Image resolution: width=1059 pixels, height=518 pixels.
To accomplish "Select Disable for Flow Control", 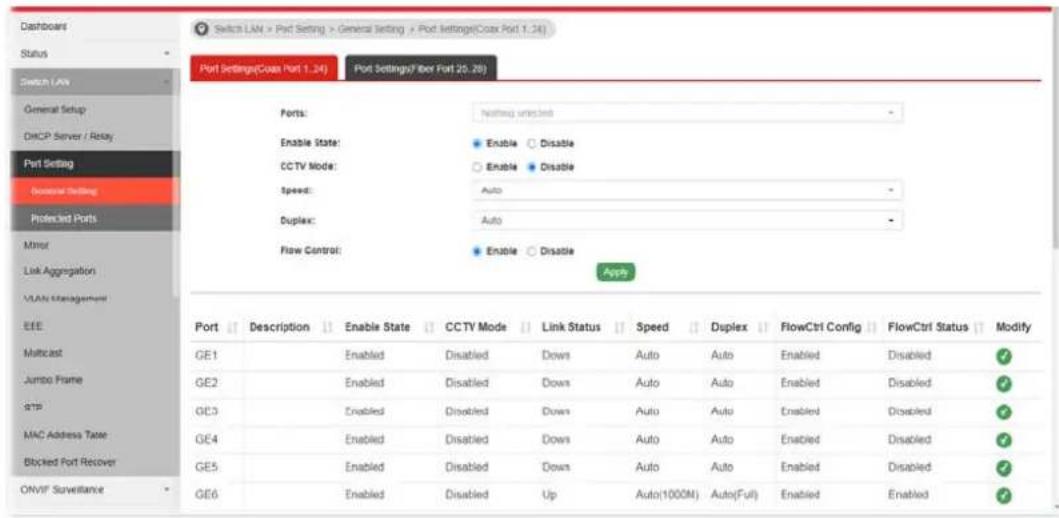I will point(530,251).
